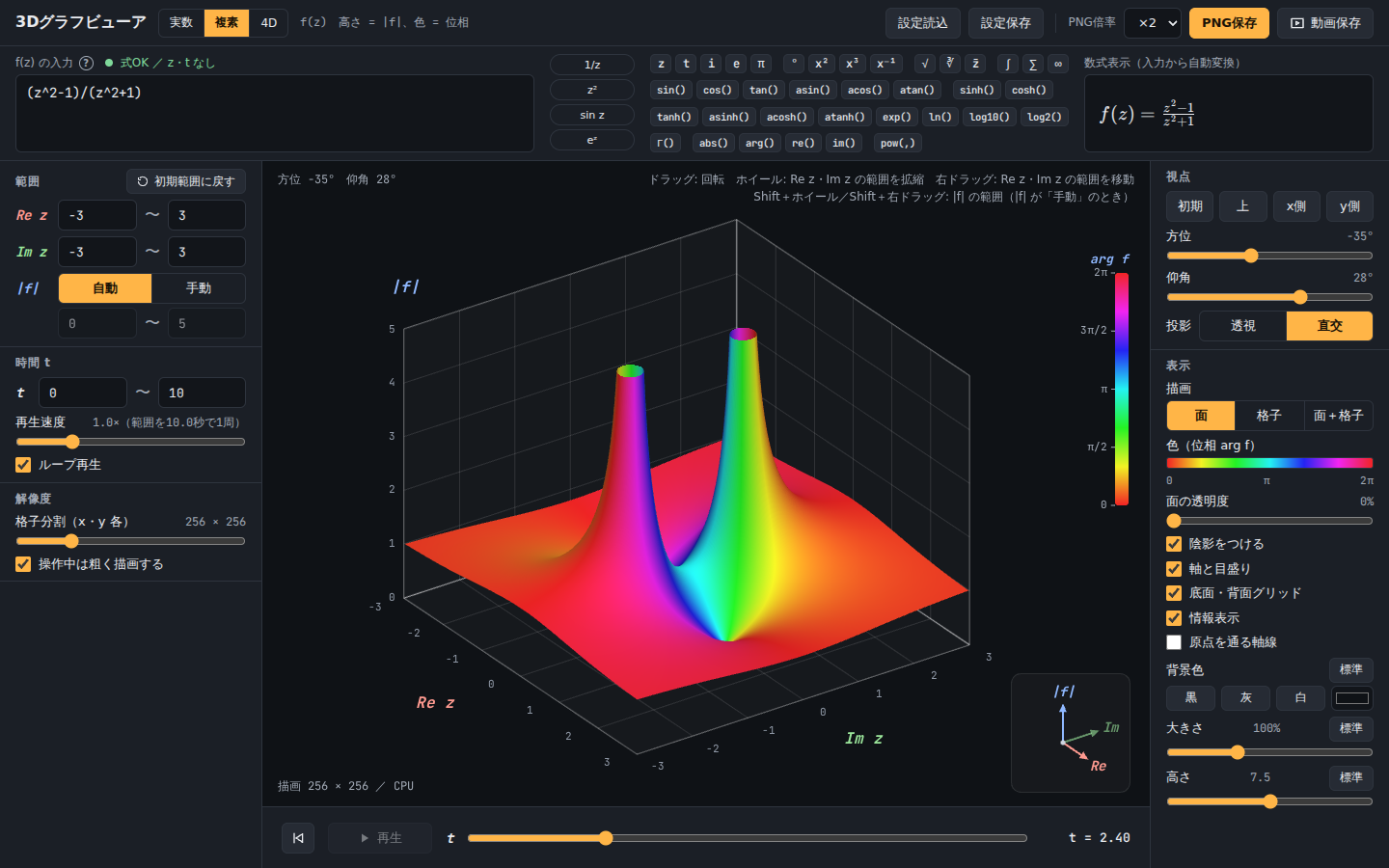Insert the summation sigma symbol
Viewport: 1389px width, 868px height.
tap(1033, 64)
